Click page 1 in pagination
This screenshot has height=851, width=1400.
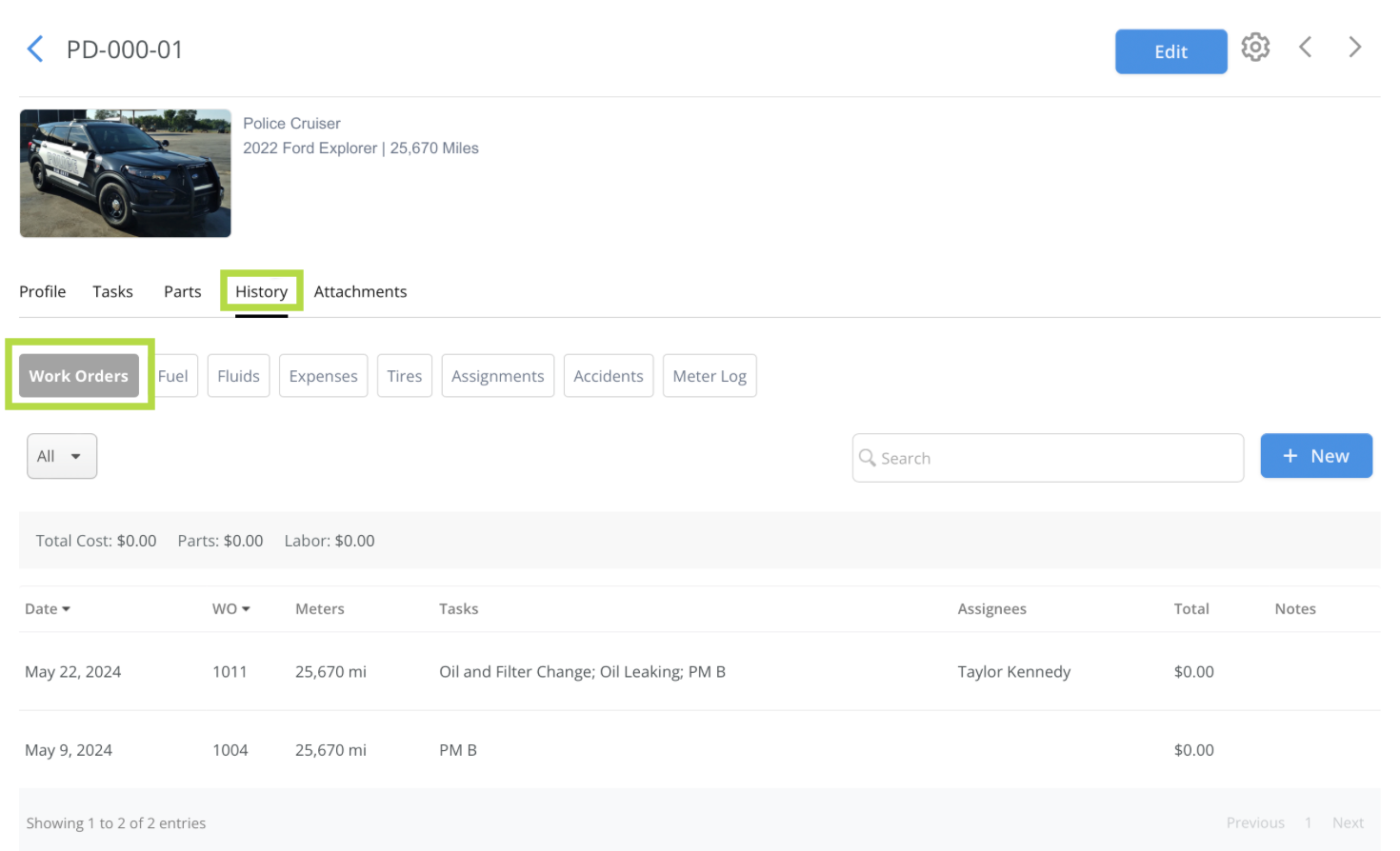pyautogui.click(x=1309, y=822)
